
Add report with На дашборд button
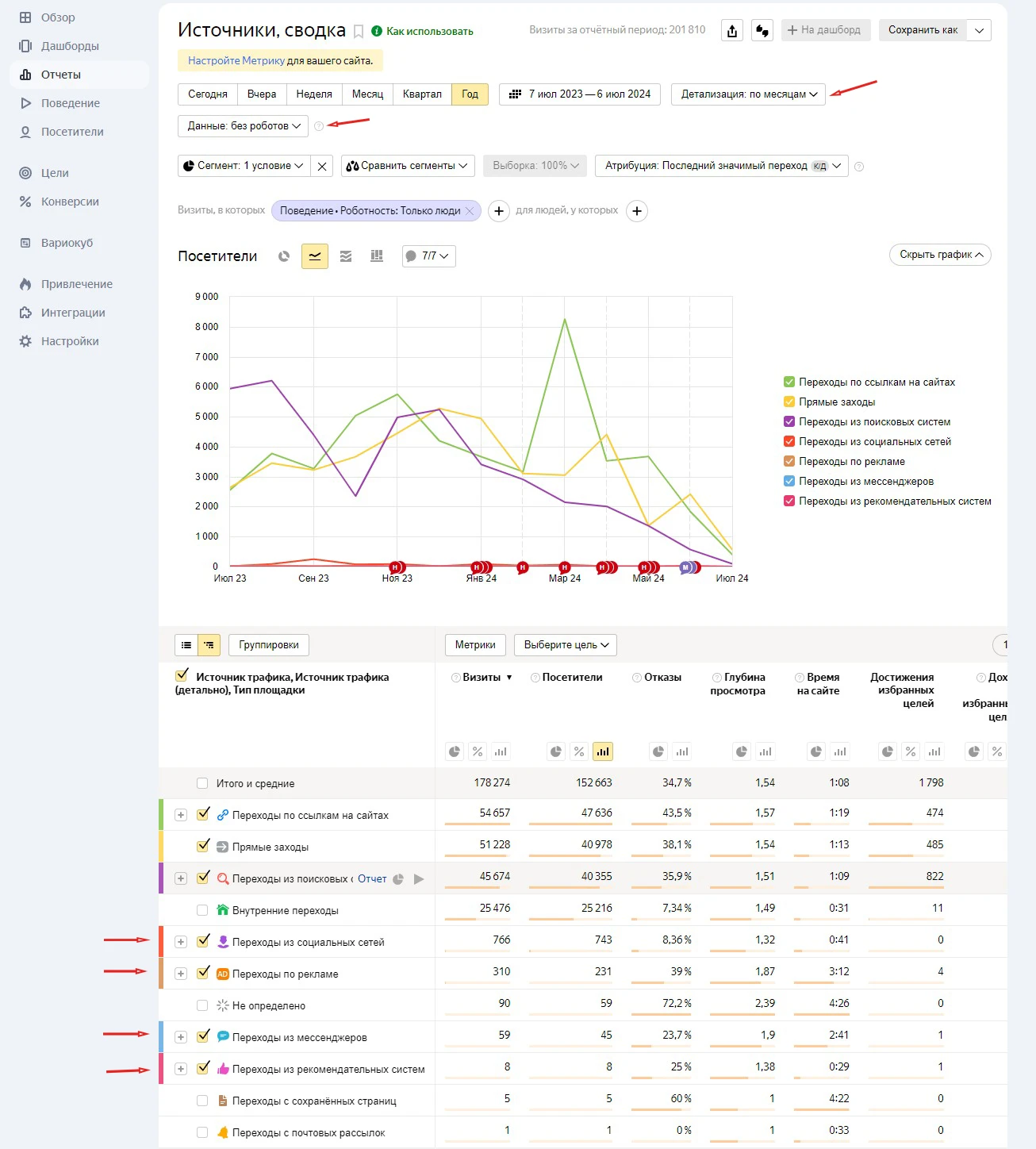coord(826,30)
